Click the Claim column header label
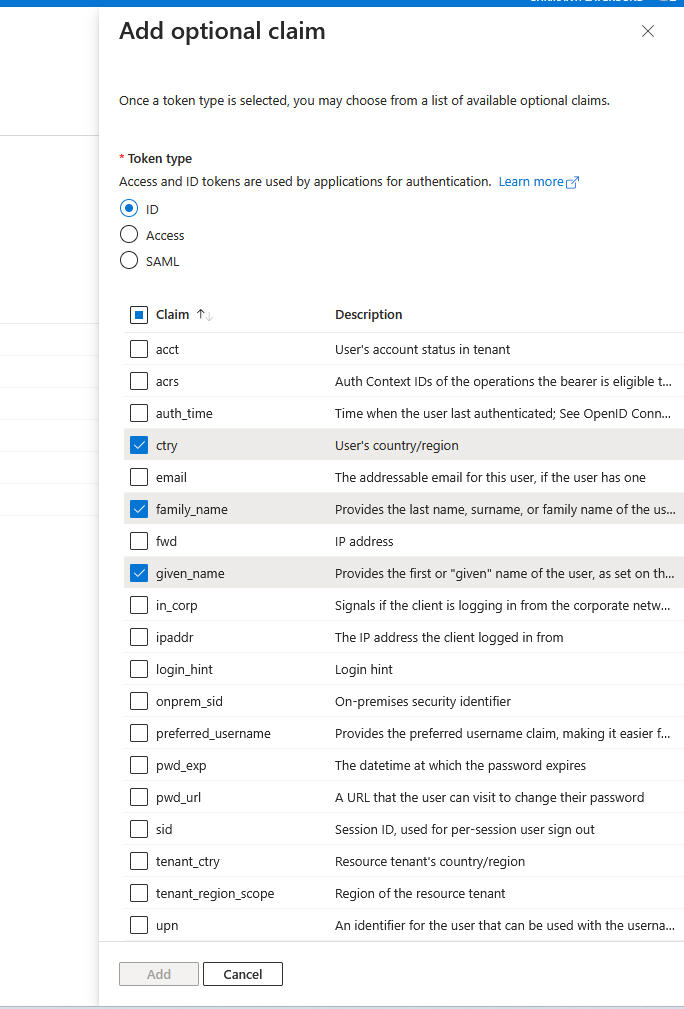Viewport: 684px width, 1009px height. [172, 315]
